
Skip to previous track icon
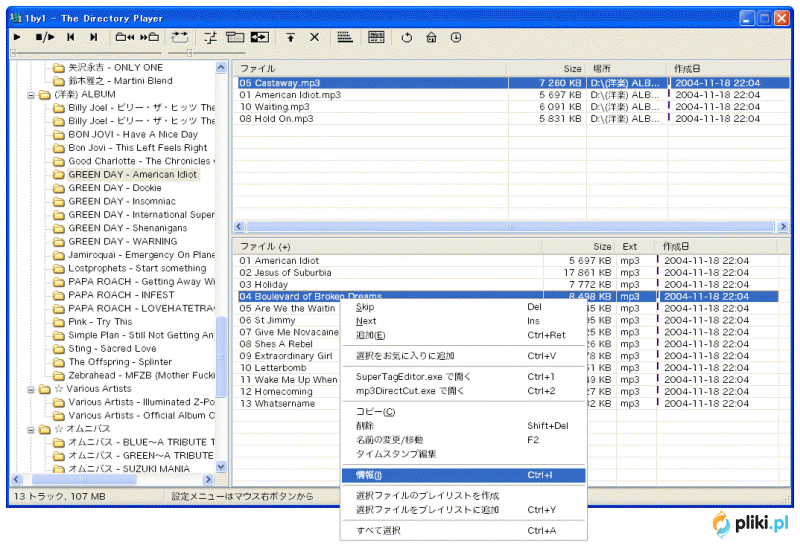(71, 37)
